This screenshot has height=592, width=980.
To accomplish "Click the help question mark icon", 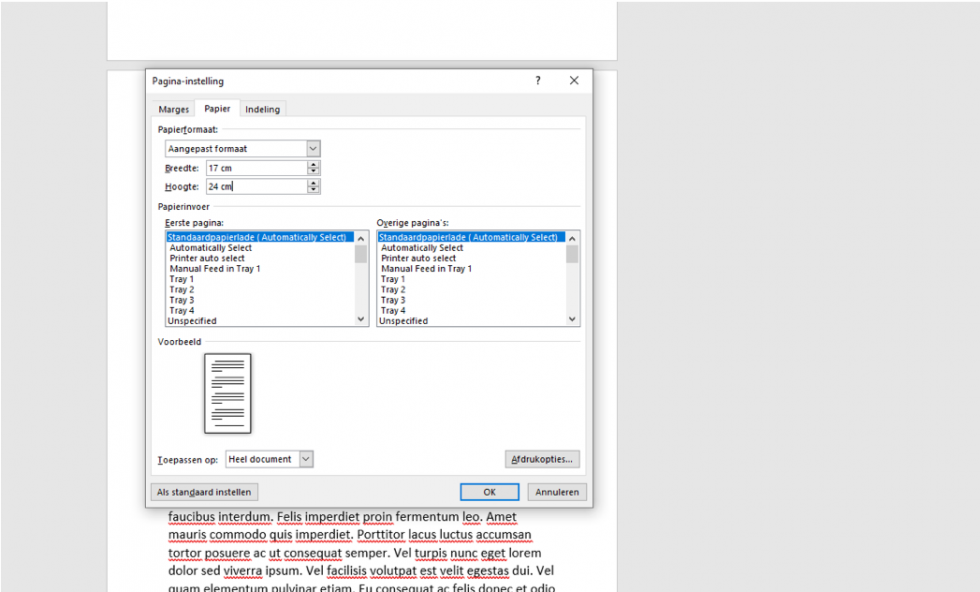I will pos(537,81).
